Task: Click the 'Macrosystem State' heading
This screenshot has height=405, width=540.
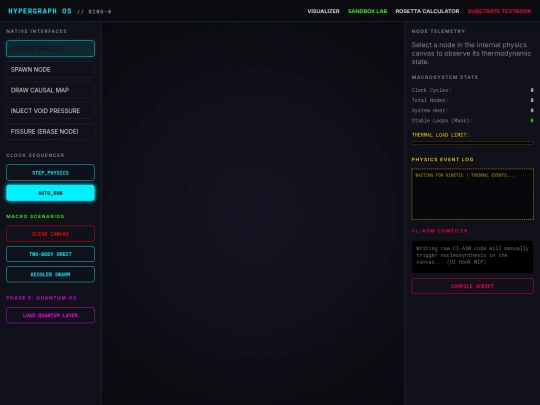Action: 445,77
